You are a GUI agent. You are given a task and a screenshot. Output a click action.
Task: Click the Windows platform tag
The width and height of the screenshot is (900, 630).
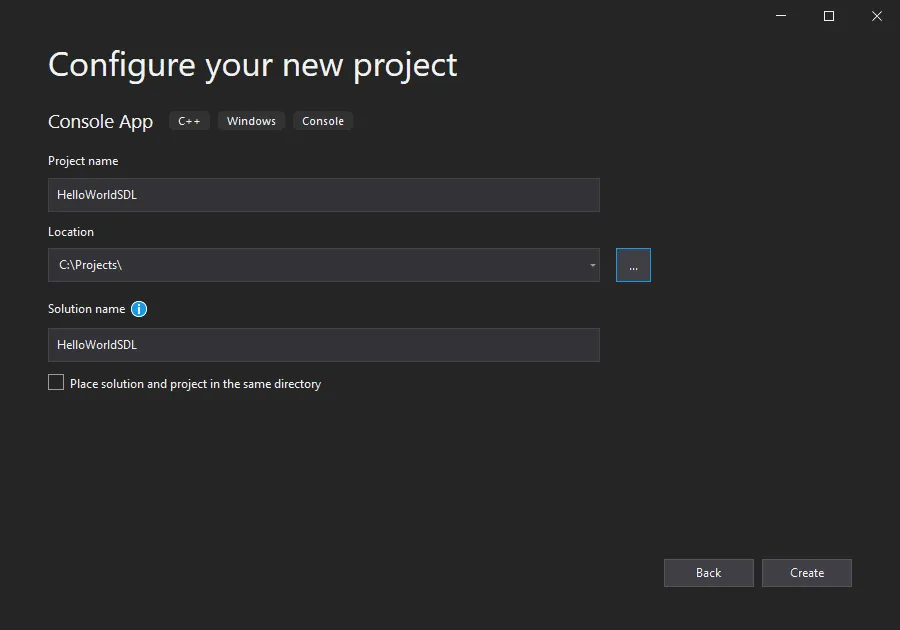click(x=251, y=121)
